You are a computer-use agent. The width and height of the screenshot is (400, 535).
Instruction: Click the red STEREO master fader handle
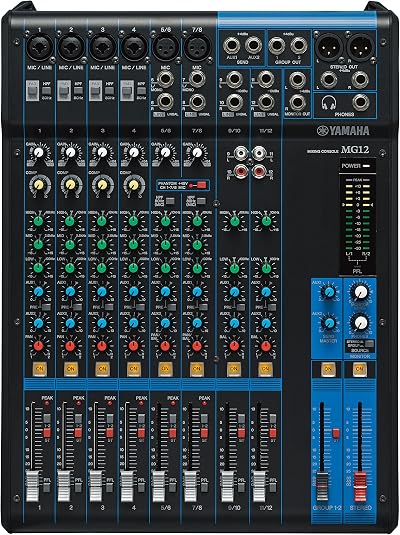(x=360, y=487)
